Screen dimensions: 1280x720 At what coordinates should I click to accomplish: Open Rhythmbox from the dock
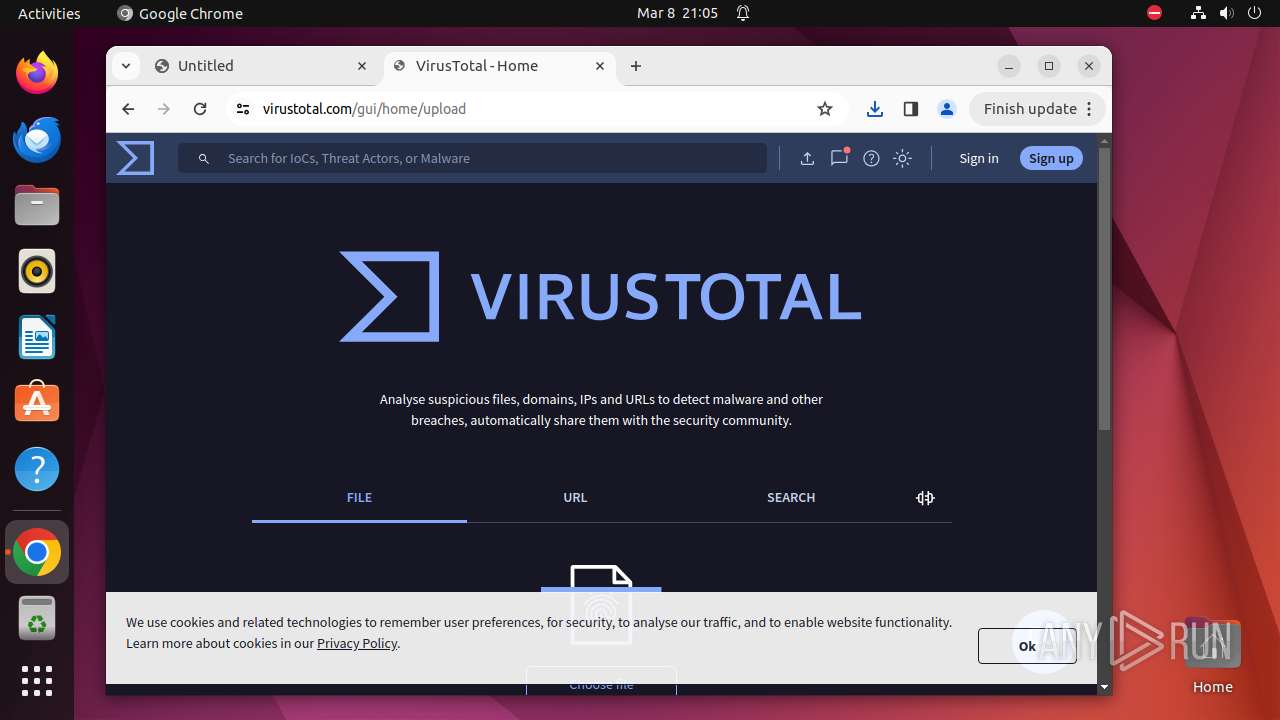tap(37, 271)
